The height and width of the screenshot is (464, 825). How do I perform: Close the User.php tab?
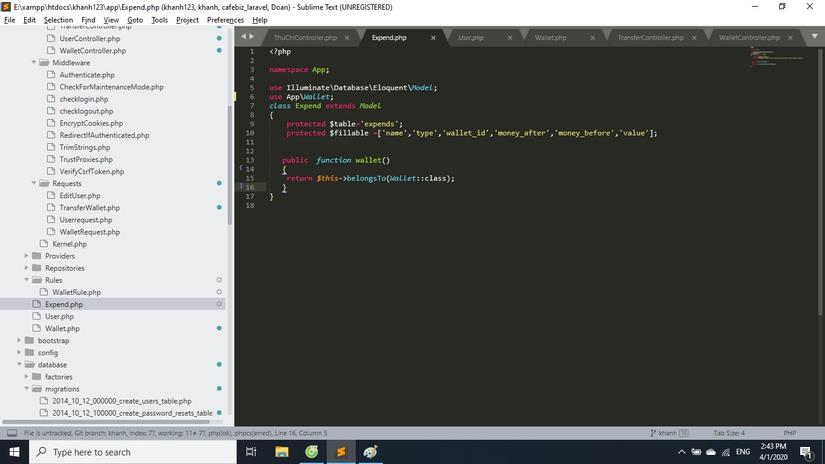tap(509, 38)
